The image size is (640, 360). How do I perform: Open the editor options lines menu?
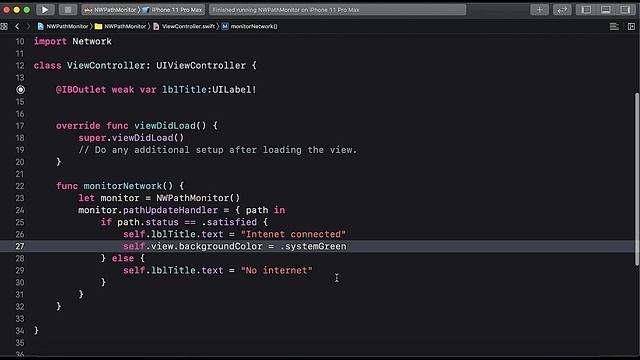tap(614, 27)
